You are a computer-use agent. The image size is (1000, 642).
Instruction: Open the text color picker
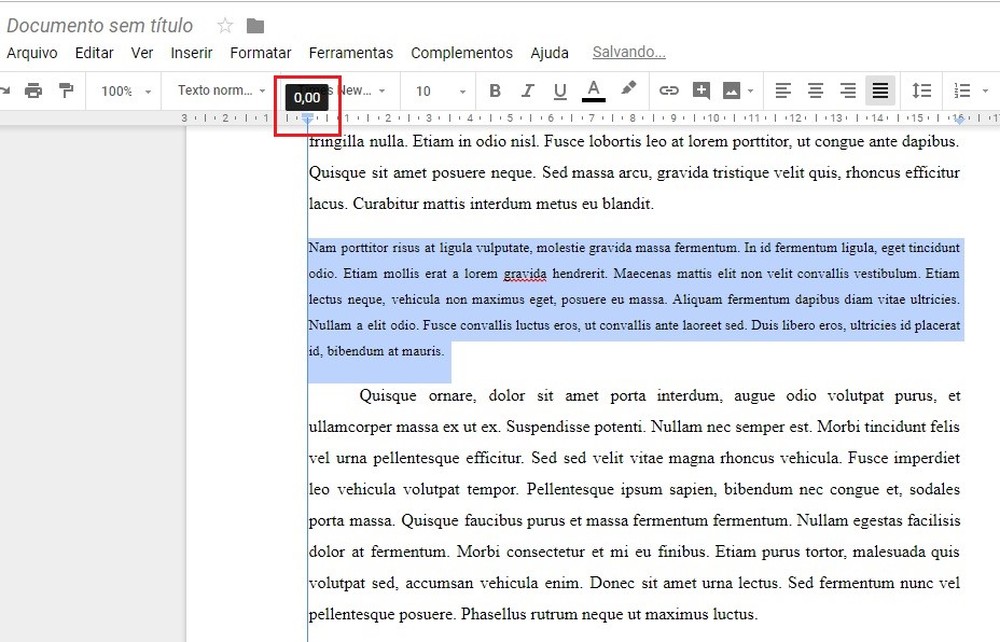[594, 90]
